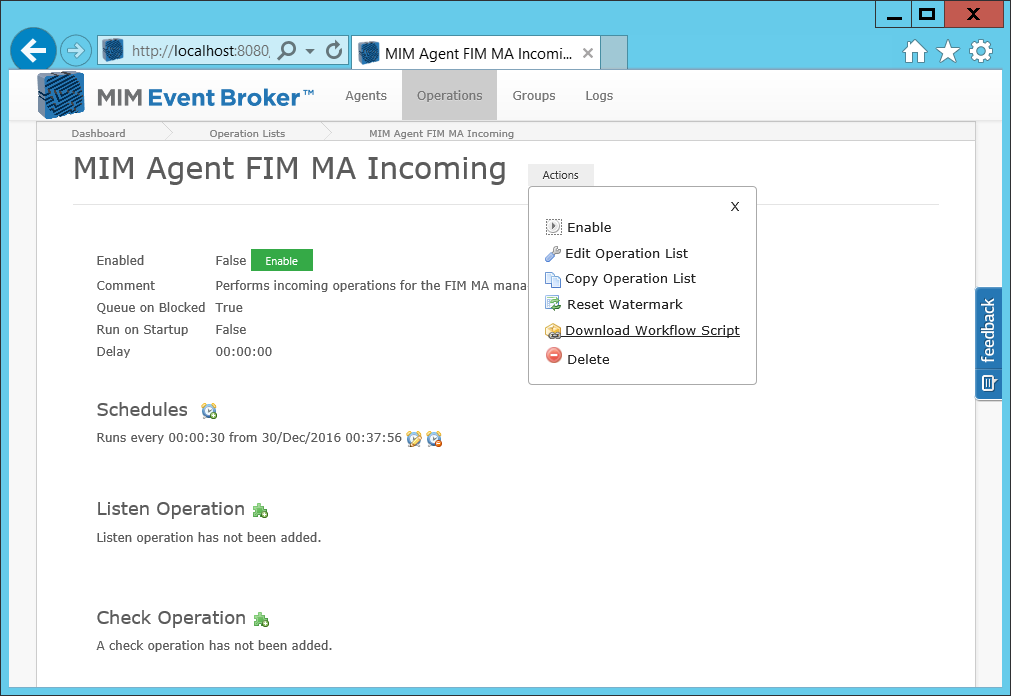This screenshot has width=1011, height=696.
Task: Close the Actions popup with X
Action: 734,206
